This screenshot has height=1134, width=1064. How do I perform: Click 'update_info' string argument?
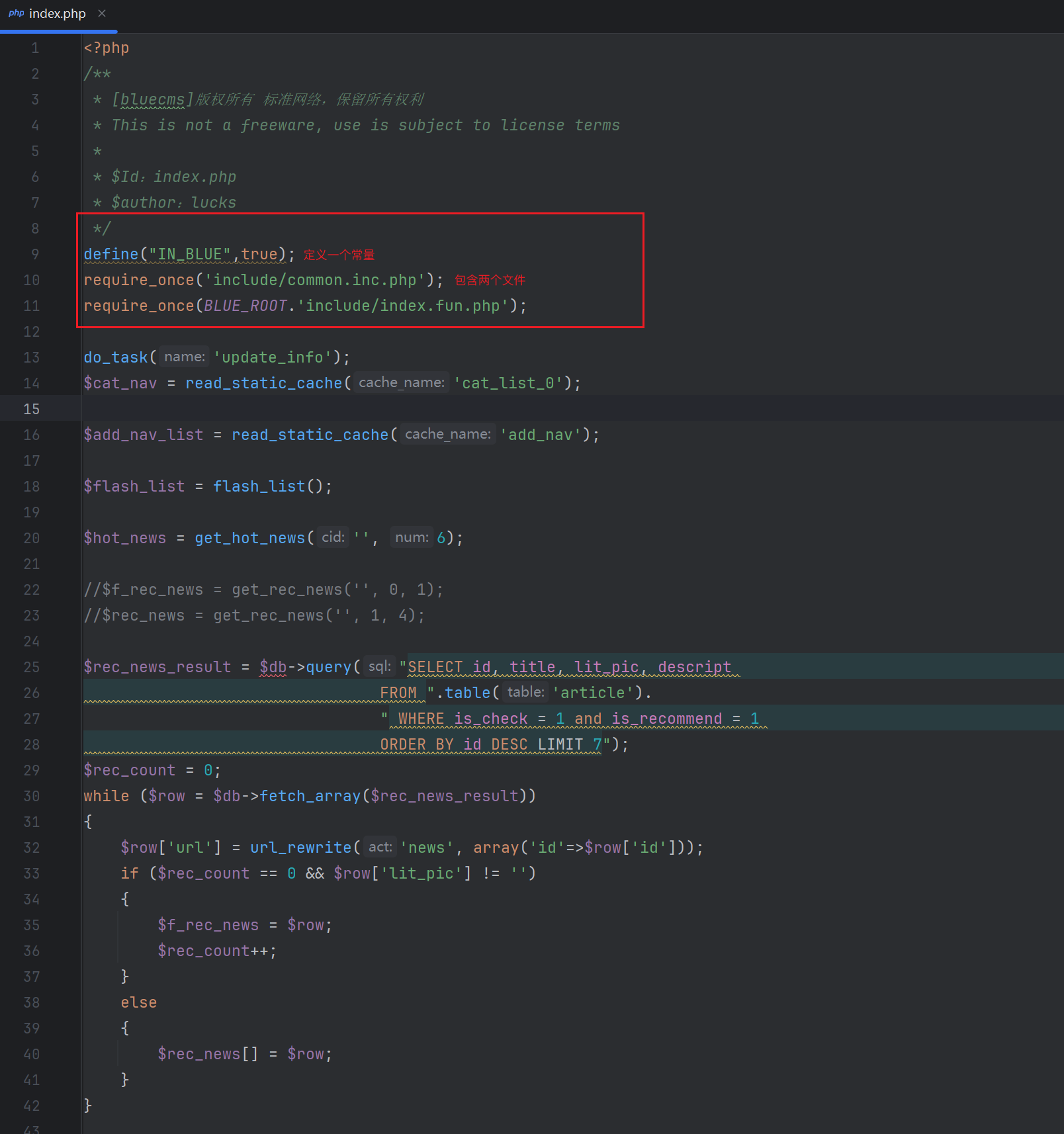click(x=272, y=357)
